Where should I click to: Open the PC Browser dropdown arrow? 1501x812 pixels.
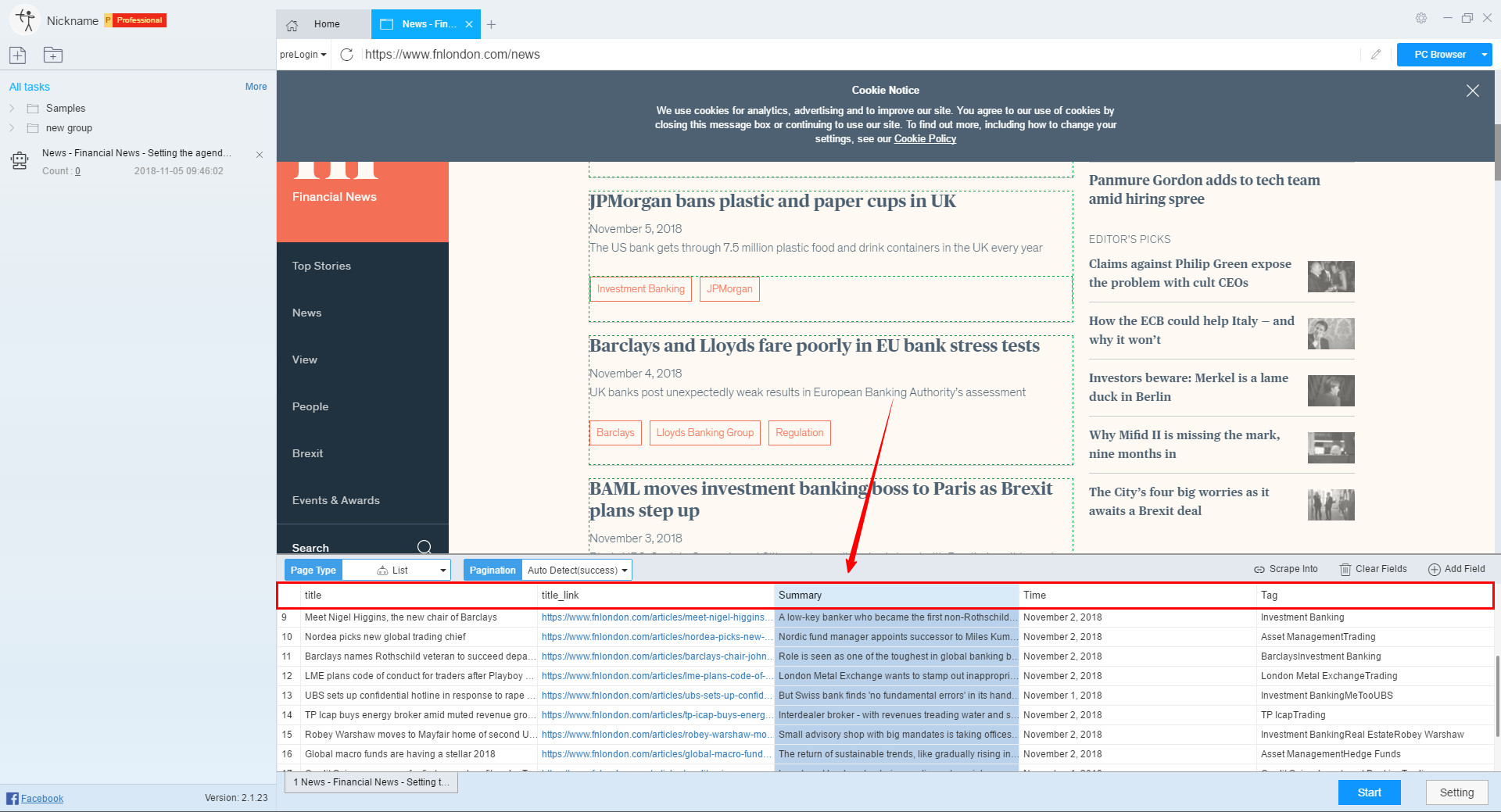click(1484, 55)
